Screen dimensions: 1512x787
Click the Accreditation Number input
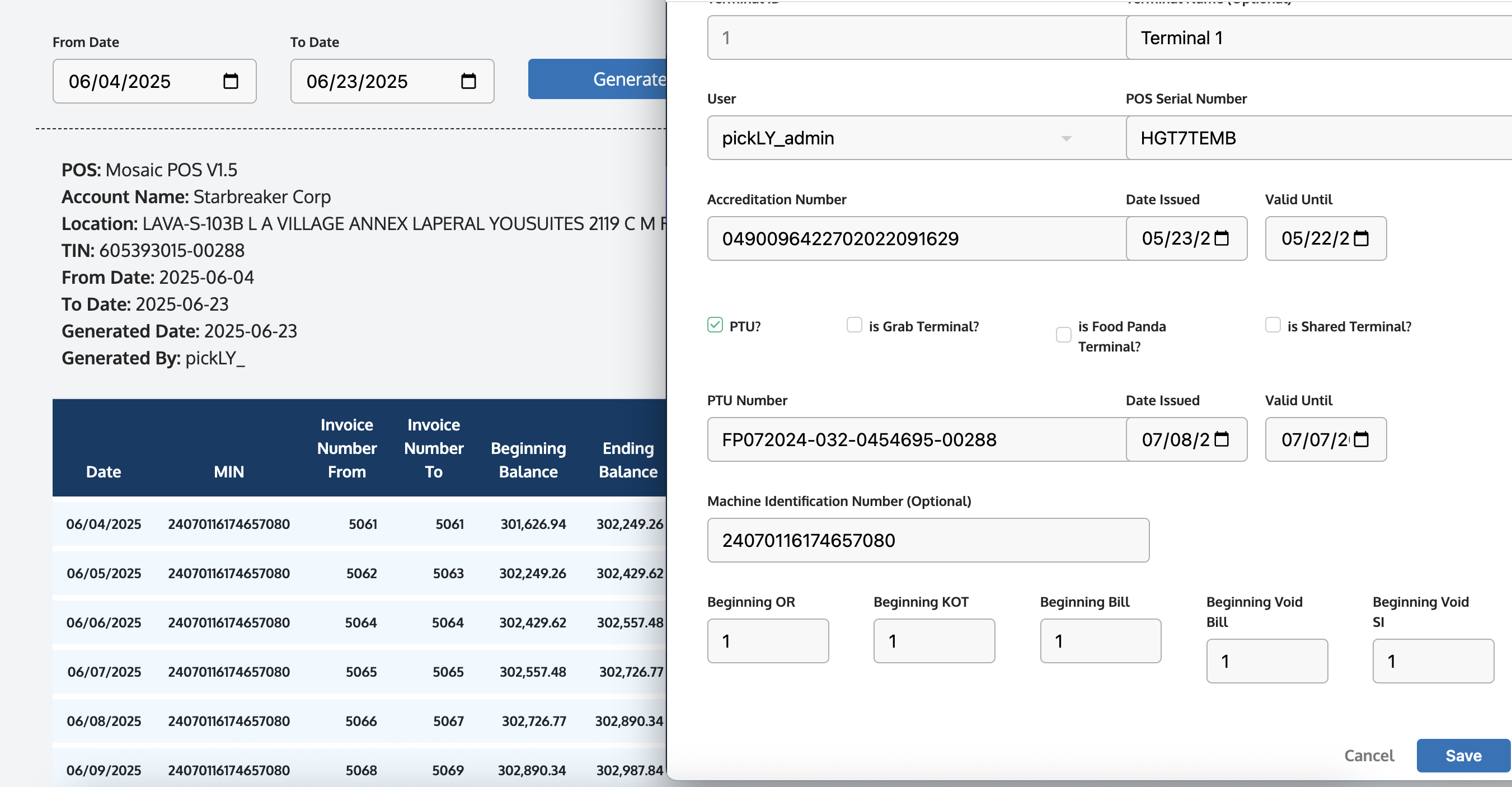coord(915,238)
